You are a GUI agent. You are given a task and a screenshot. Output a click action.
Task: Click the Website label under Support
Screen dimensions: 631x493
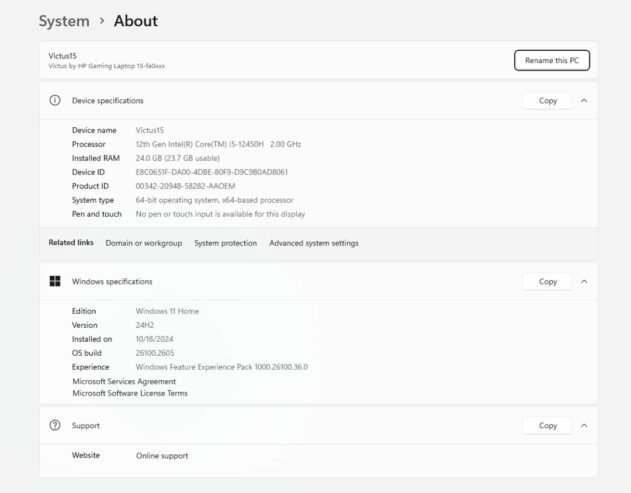[86, 455]
